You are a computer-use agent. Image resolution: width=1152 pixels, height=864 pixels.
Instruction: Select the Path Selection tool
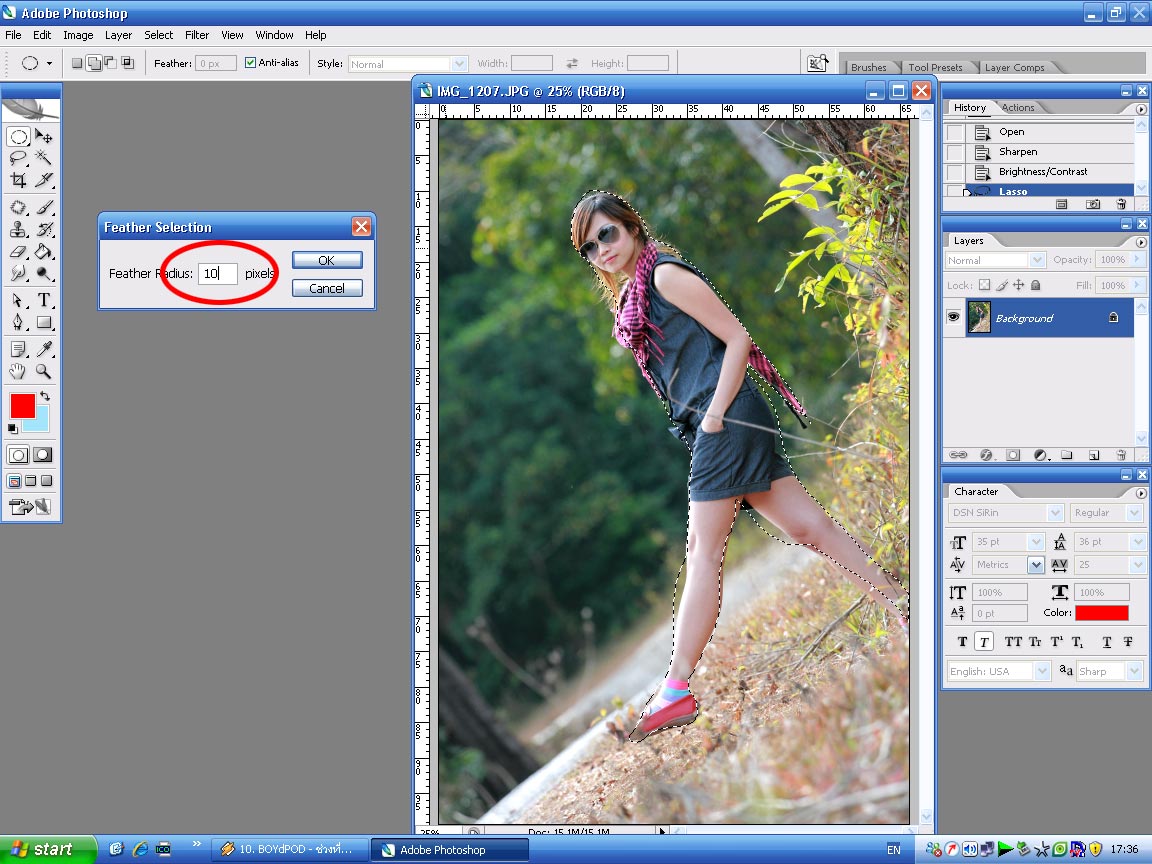18,300
